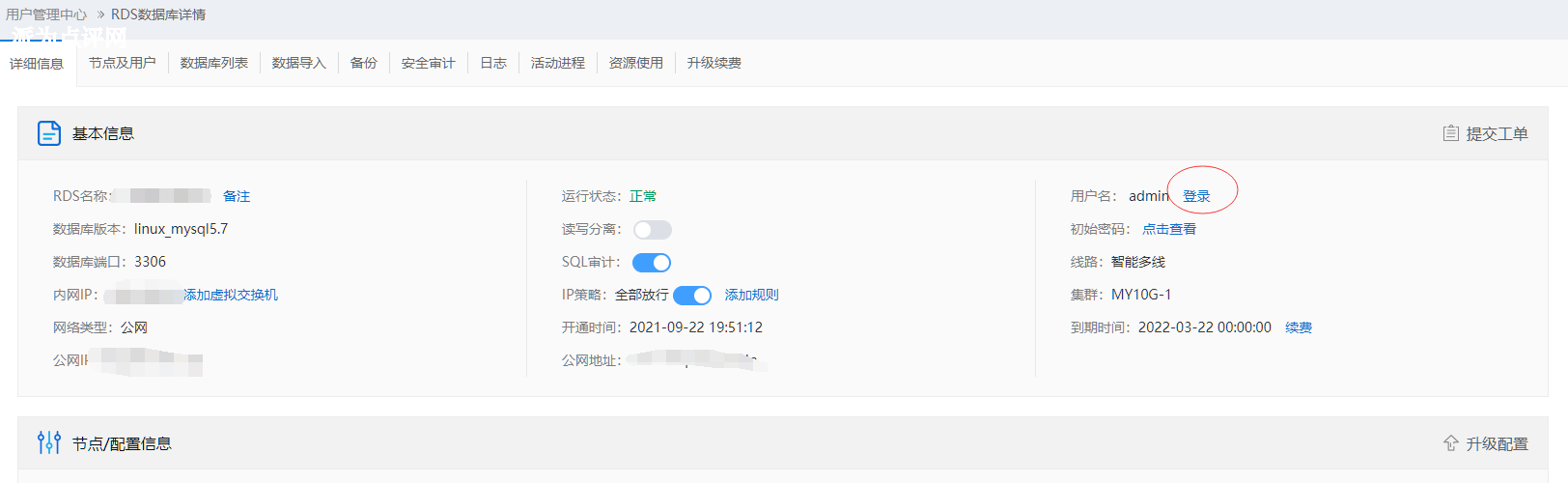Screen dimensions: 1568x483
Task: Click 点击查看 to reveal initial password
Action: point(1169,229)
